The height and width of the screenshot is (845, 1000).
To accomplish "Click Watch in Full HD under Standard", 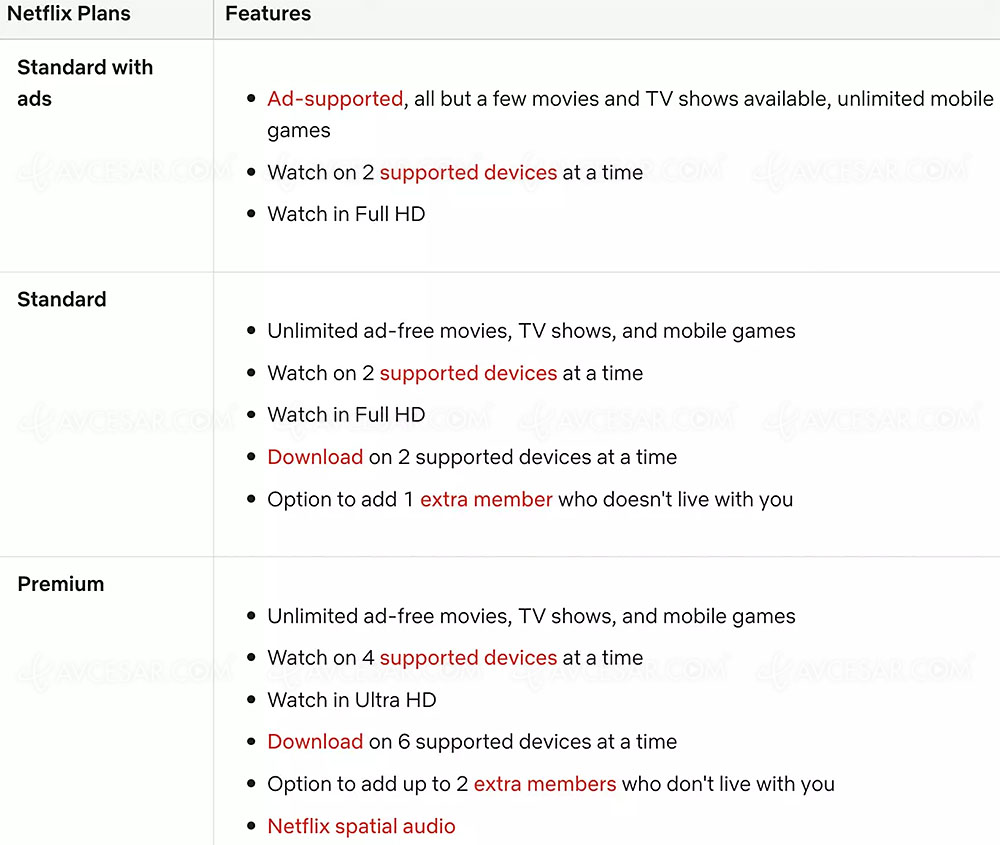I will 346,415.
